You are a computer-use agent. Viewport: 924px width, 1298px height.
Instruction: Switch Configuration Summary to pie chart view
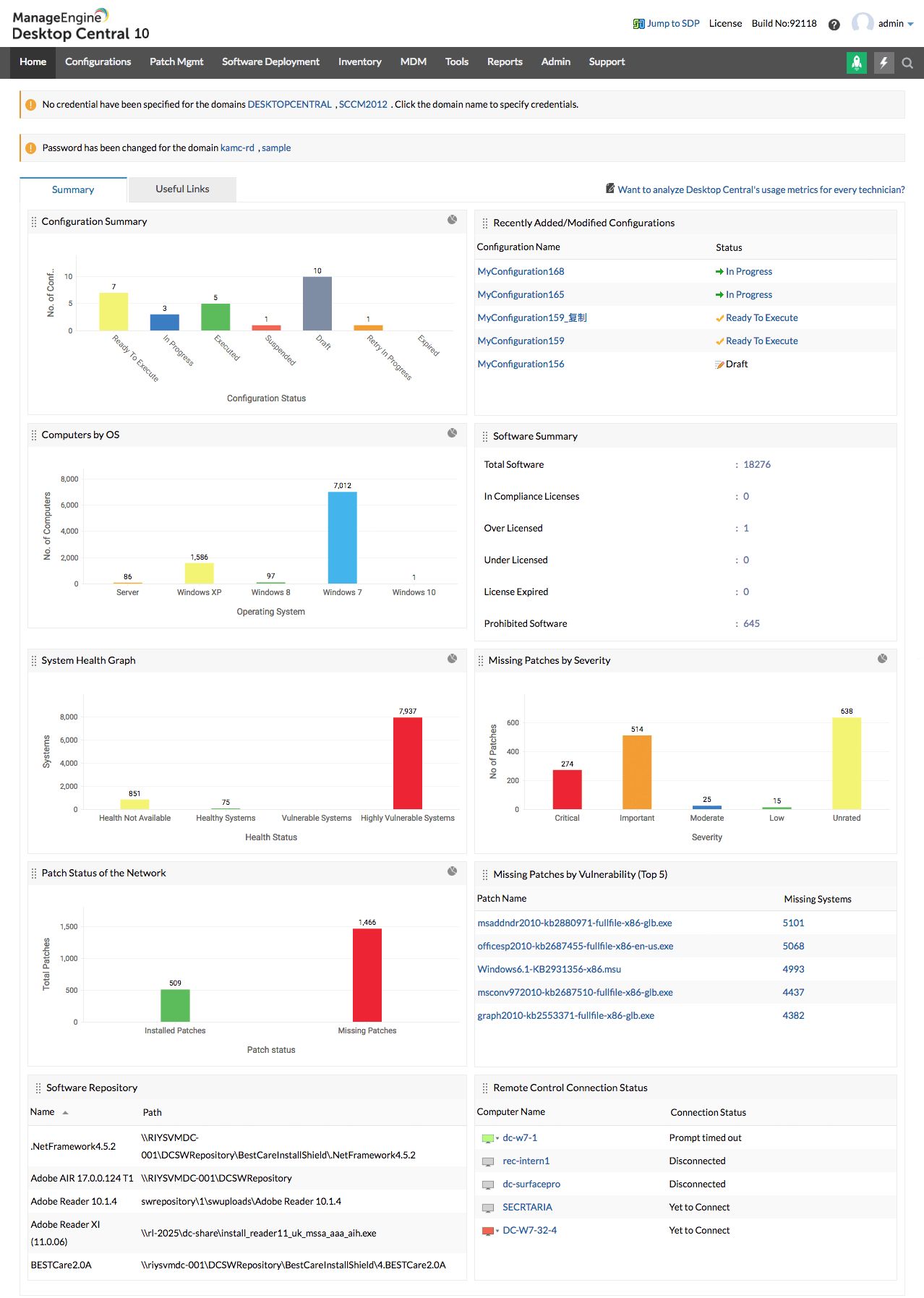452,220
